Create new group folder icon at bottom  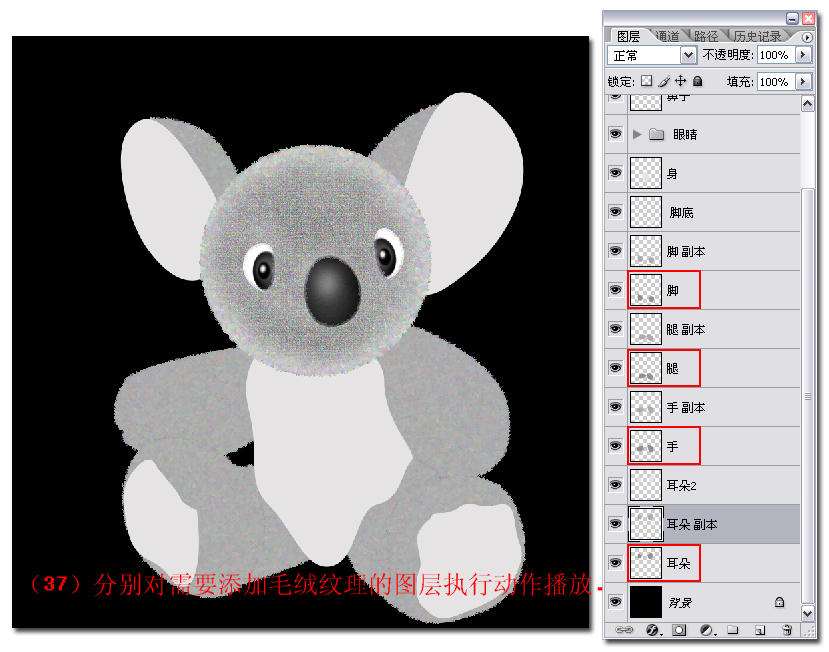pos(732,630)
